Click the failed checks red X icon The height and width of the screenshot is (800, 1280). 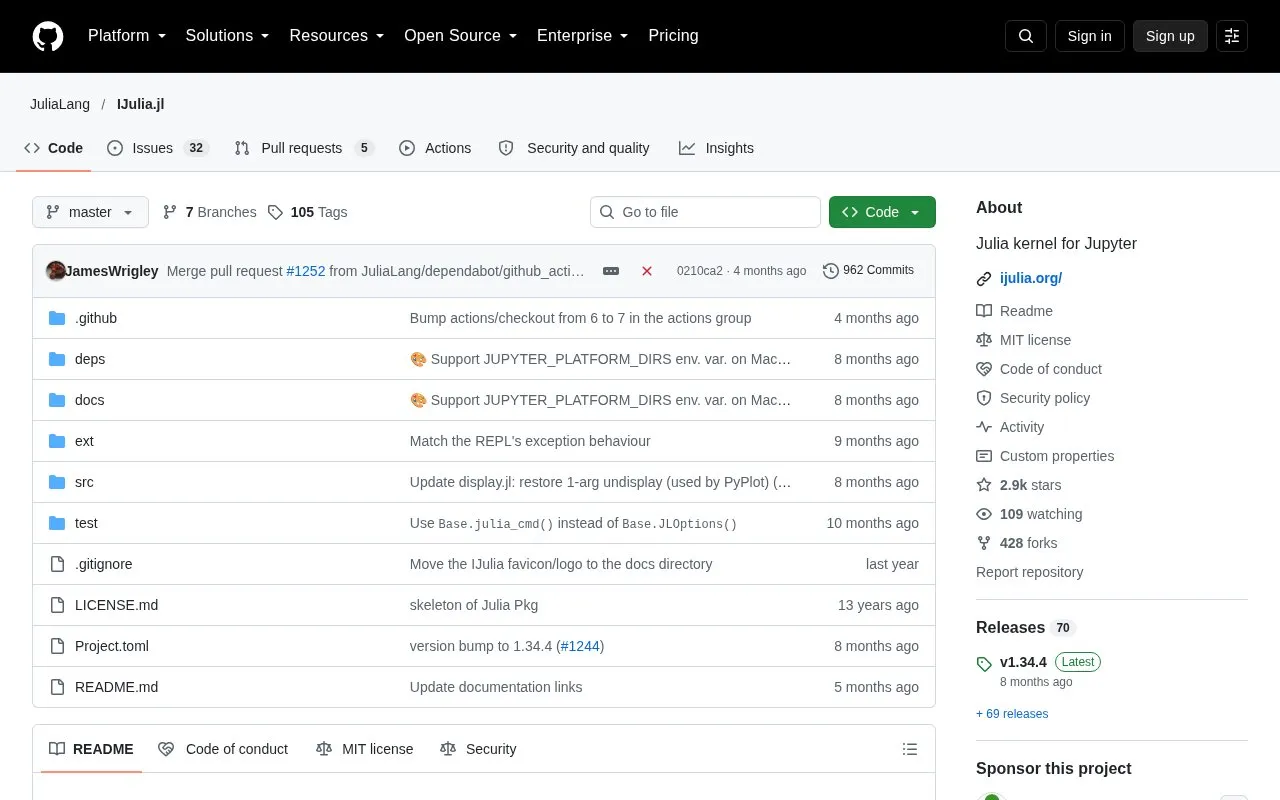tap(647, 271)
